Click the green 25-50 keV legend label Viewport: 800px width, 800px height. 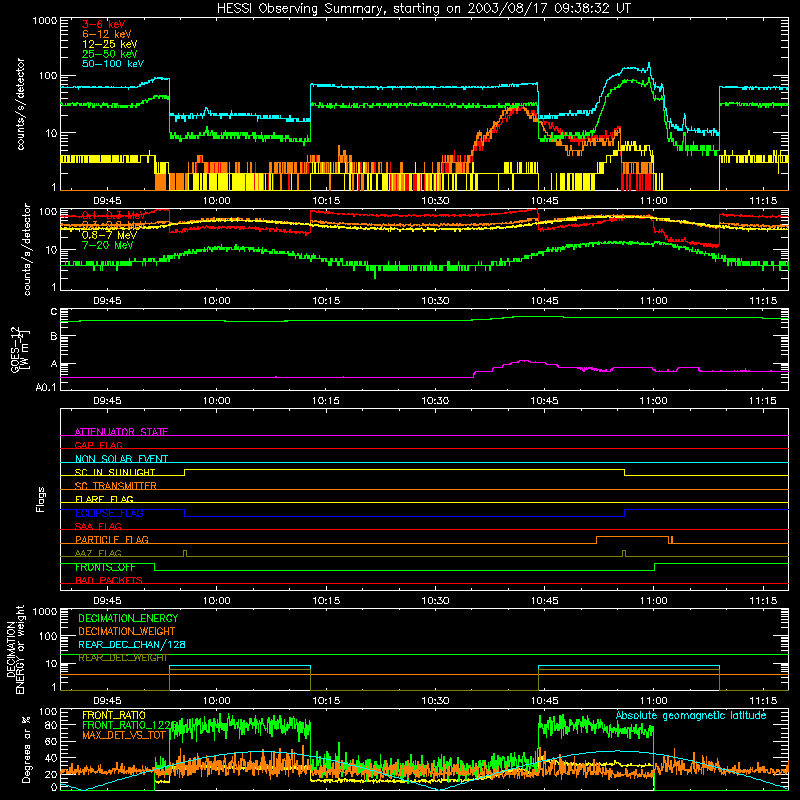[109, 54]
